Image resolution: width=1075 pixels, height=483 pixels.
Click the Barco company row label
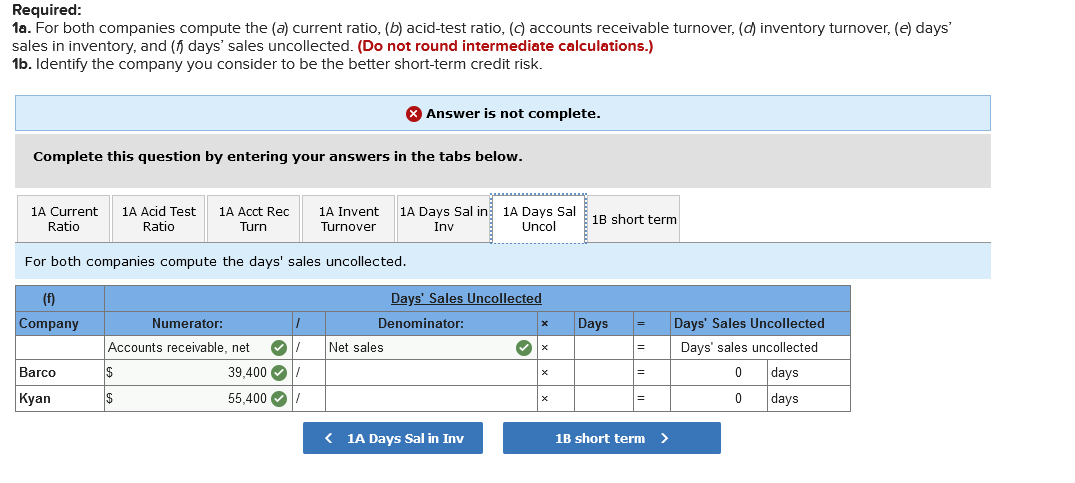pyautogui.click(x=38, y=373)
